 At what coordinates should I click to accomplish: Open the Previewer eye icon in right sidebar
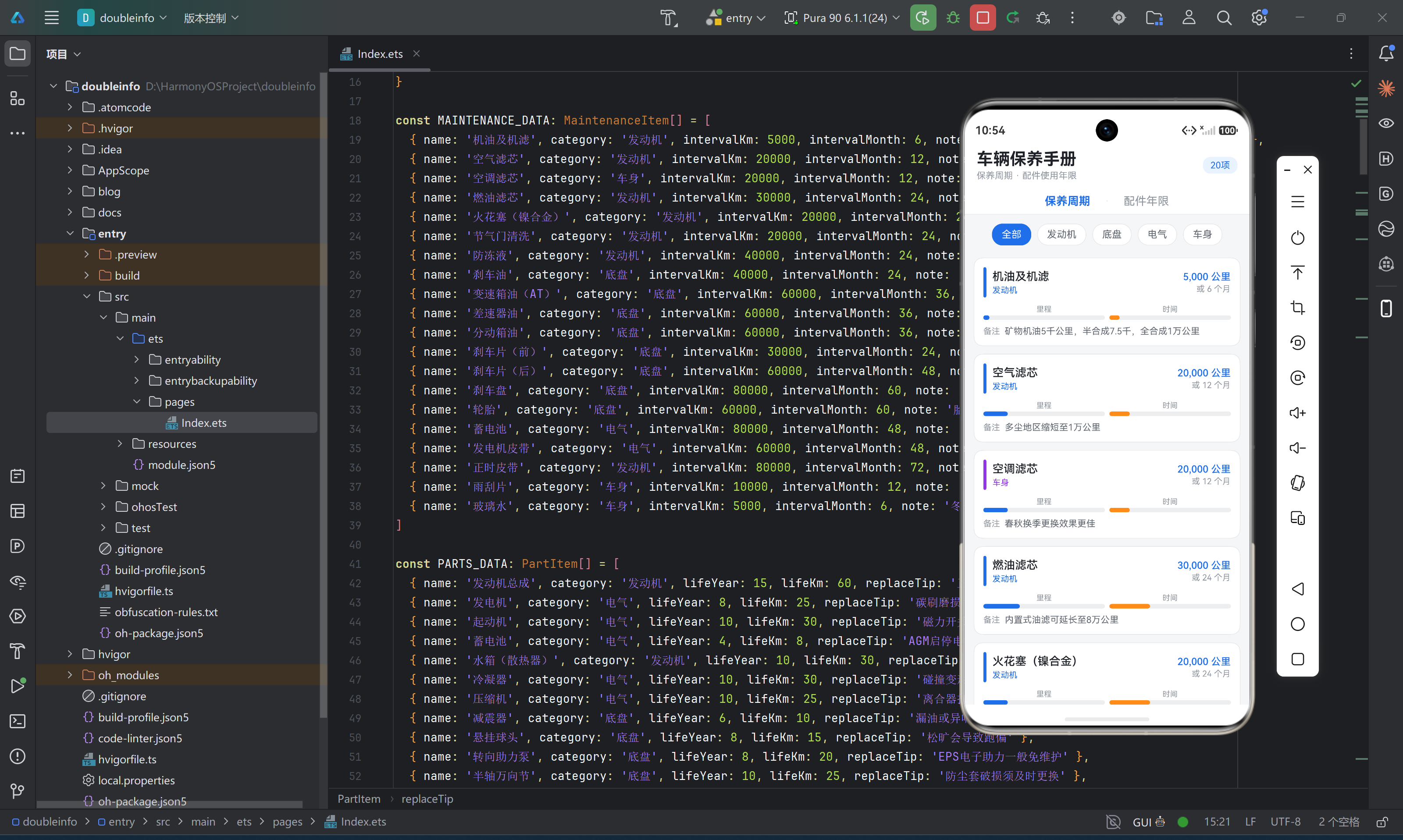coord(1385,124)
